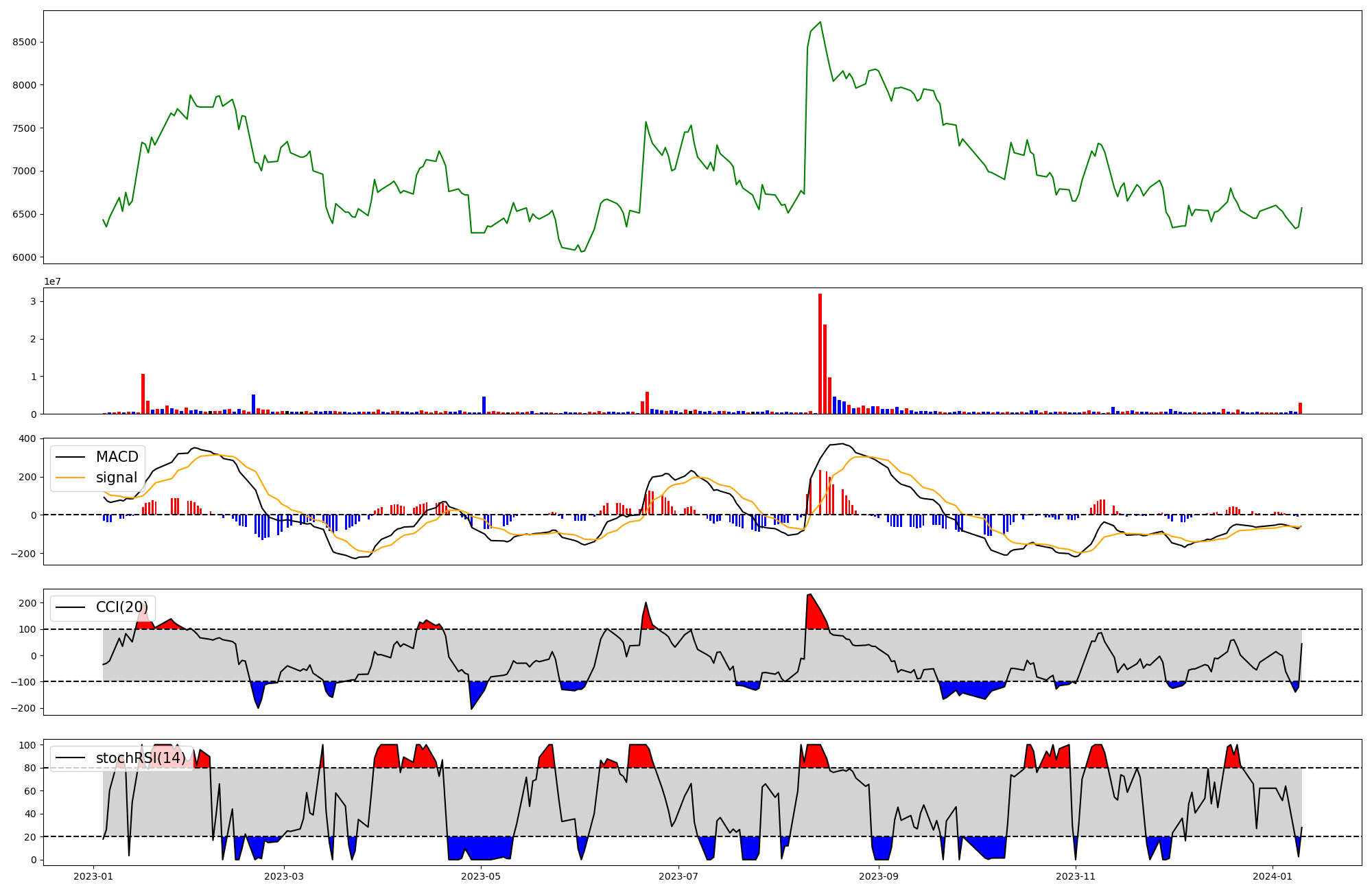Click the 2023-03 x-axis date label

(283, 876)
